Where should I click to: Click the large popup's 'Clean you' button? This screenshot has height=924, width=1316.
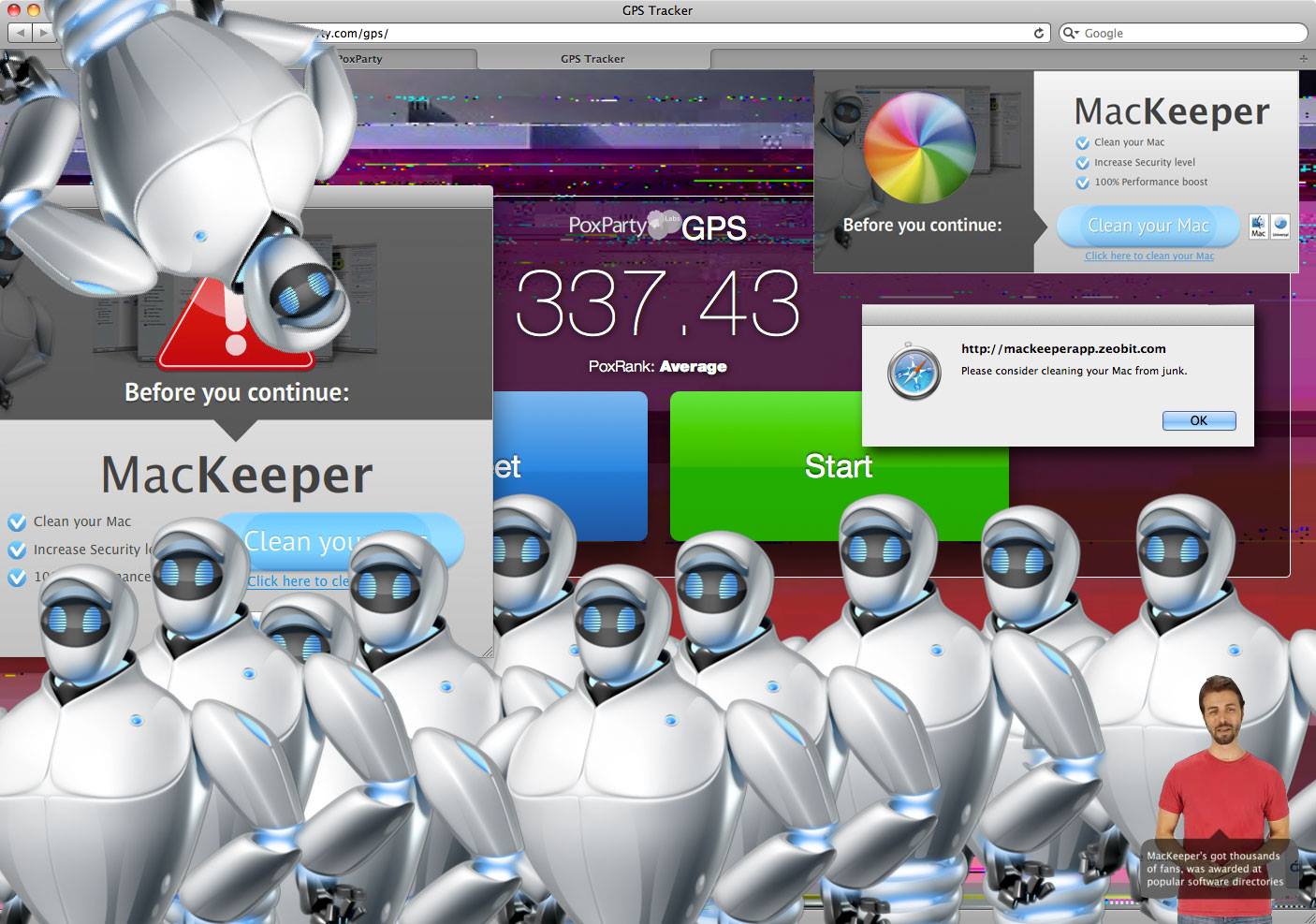[x=339, y=540]
